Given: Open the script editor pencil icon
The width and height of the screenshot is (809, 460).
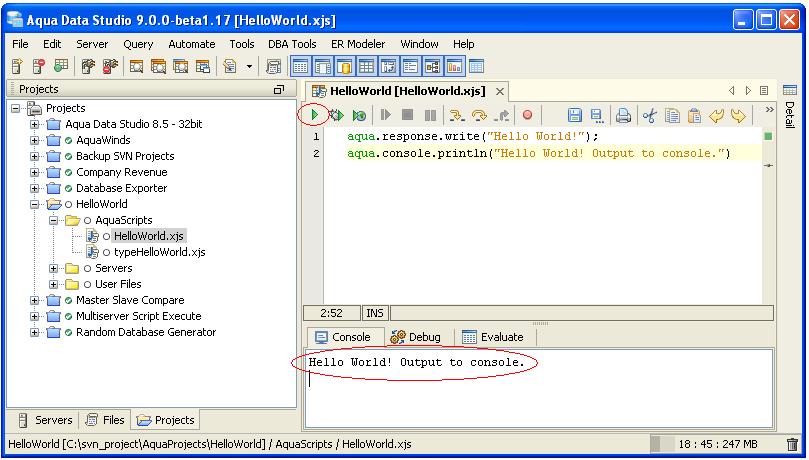Looking at the screenshot, I should click(230, 66).
